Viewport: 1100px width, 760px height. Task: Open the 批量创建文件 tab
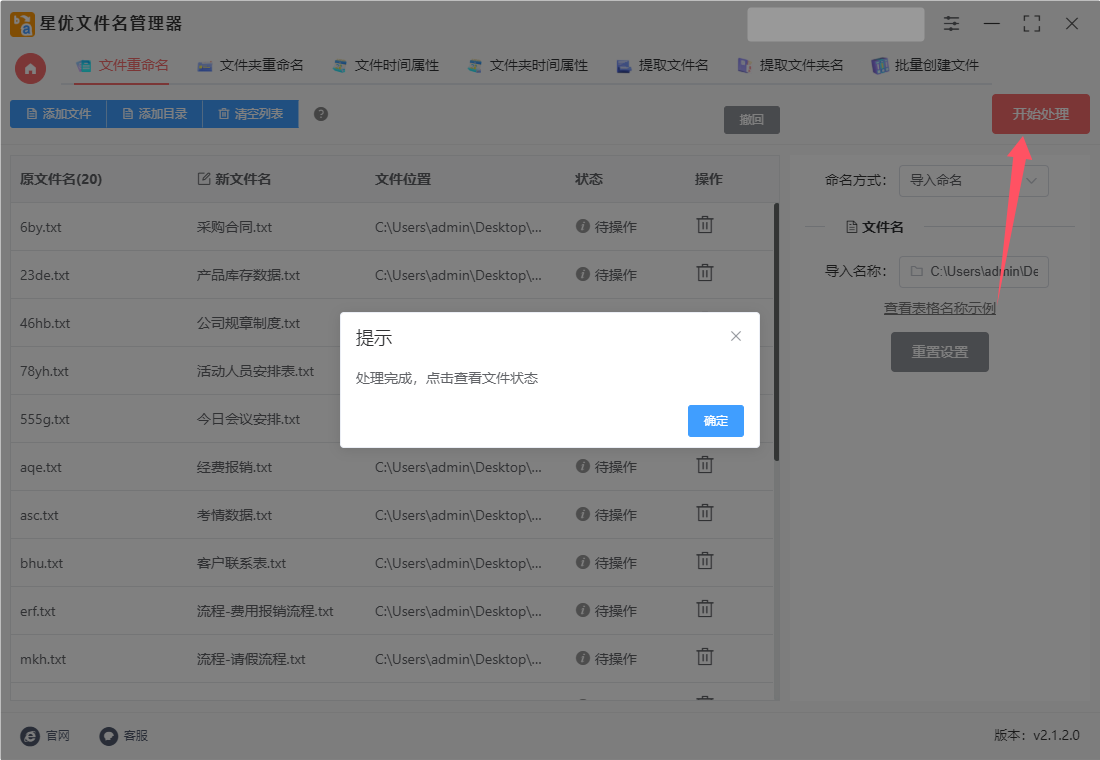925,65
